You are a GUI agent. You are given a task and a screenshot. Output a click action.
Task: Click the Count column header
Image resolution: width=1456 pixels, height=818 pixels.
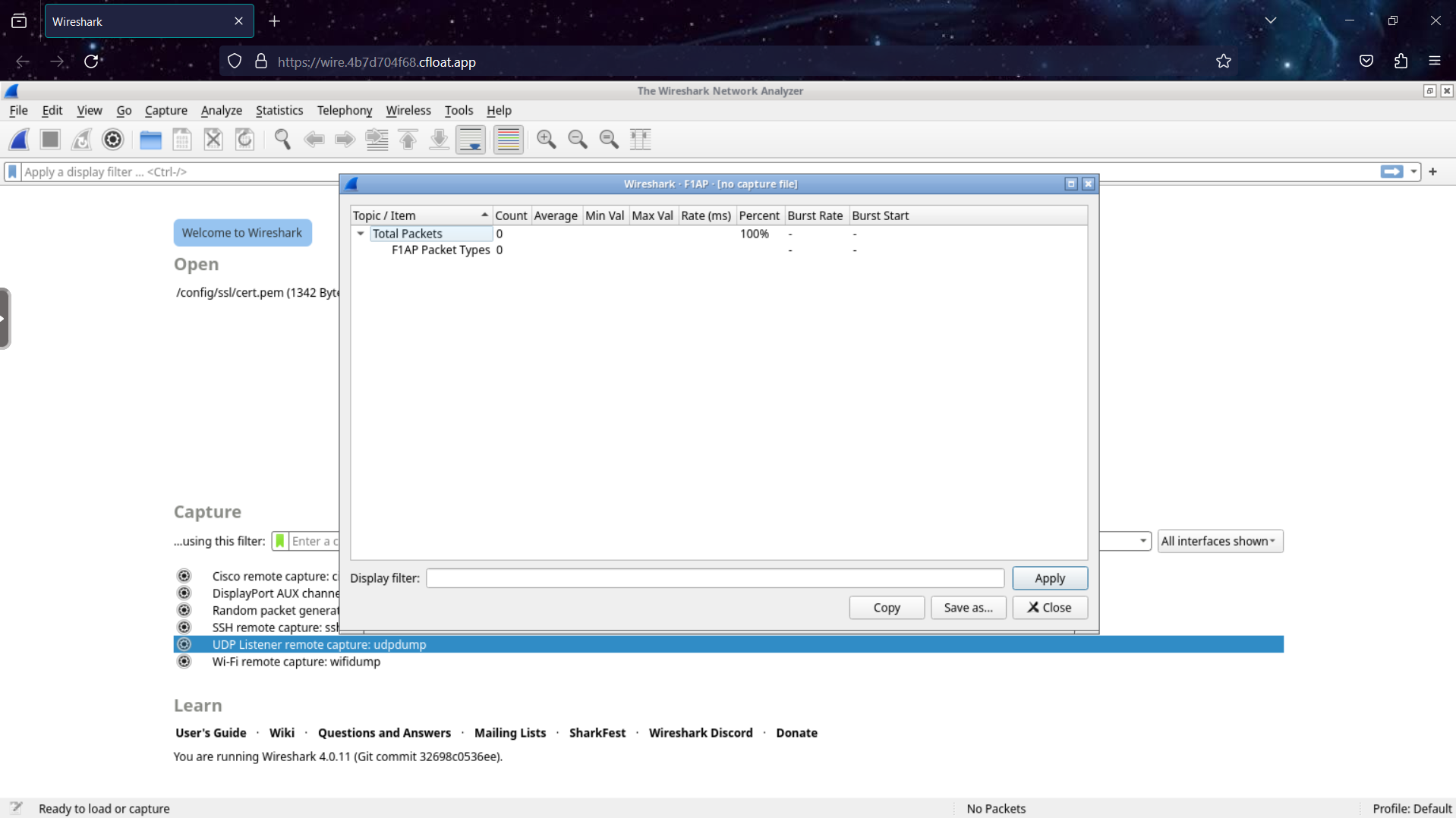511,216
